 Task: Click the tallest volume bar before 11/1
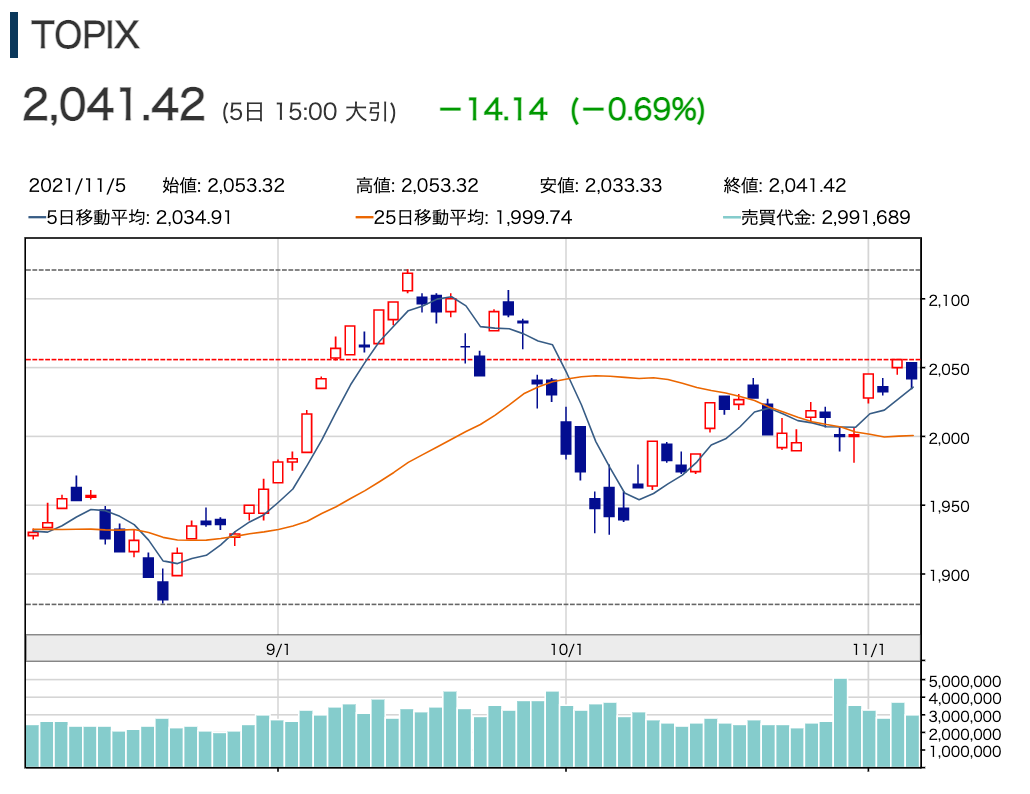pos(840,723)
